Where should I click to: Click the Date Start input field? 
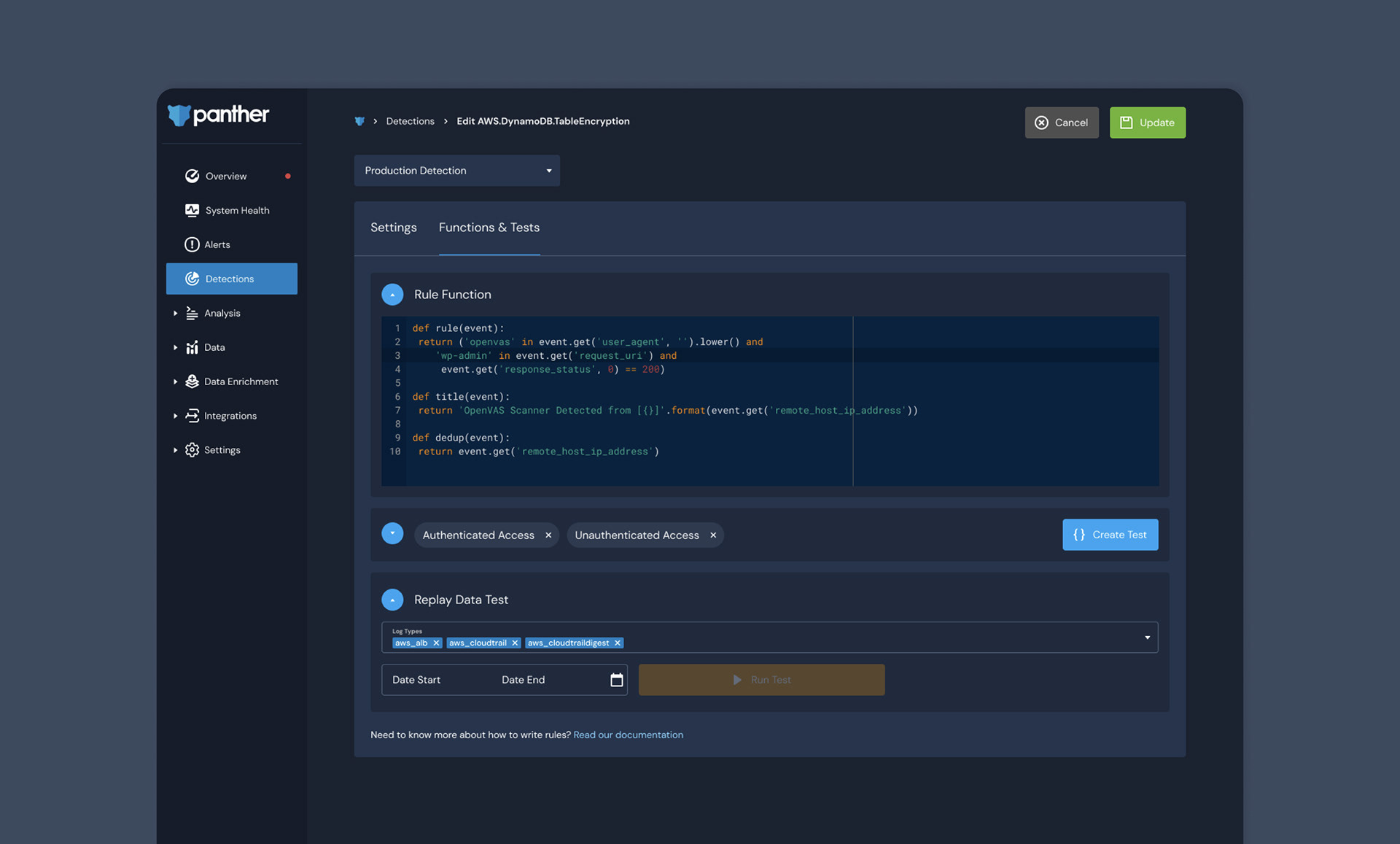416,680
